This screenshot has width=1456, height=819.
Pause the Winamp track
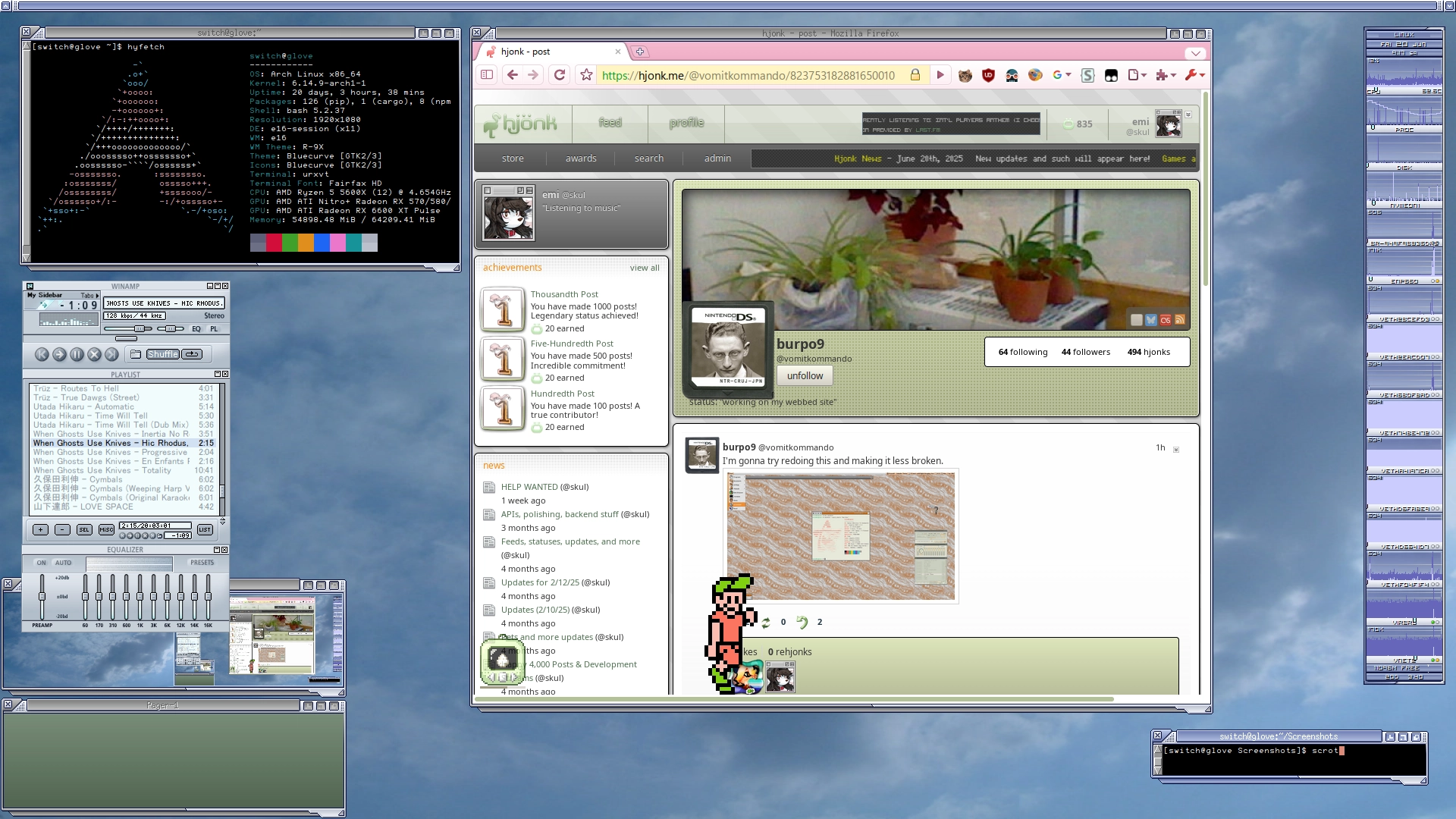[x=77, y=354]
